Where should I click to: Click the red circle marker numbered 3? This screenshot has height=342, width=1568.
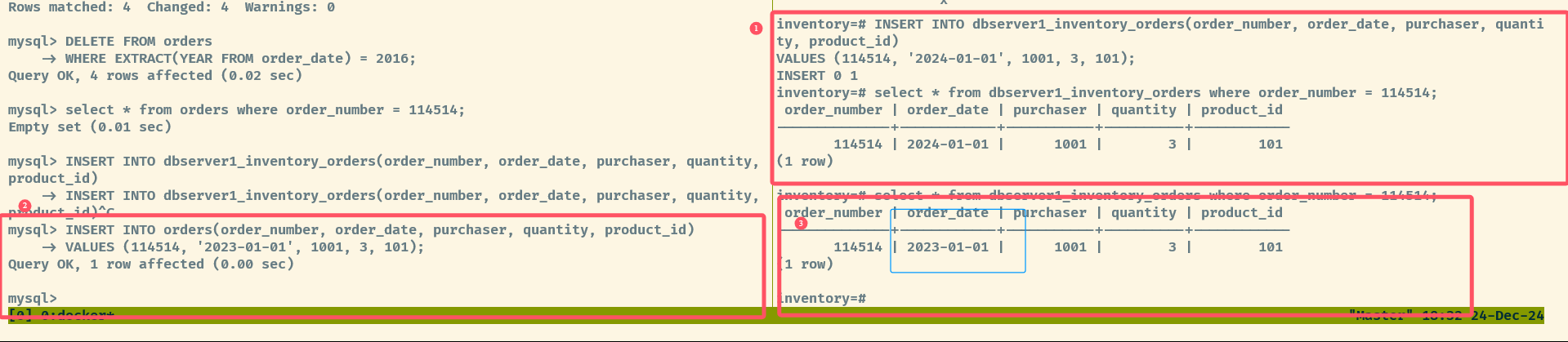tap(801, 223)
